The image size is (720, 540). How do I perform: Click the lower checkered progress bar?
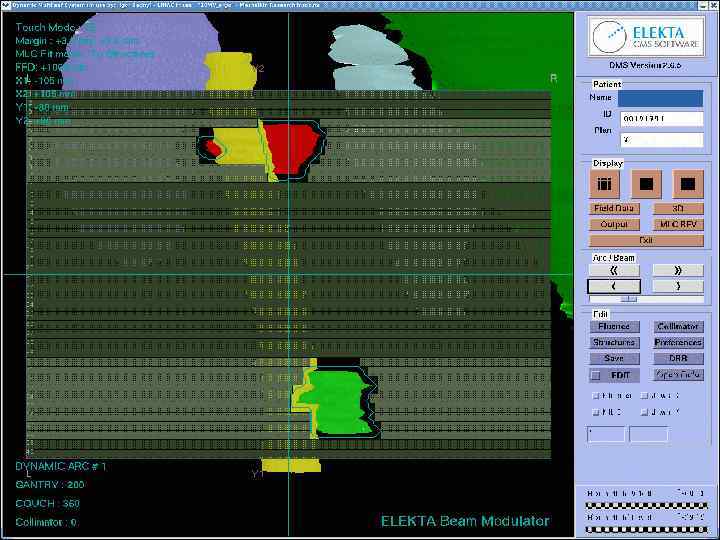point(647,529)
